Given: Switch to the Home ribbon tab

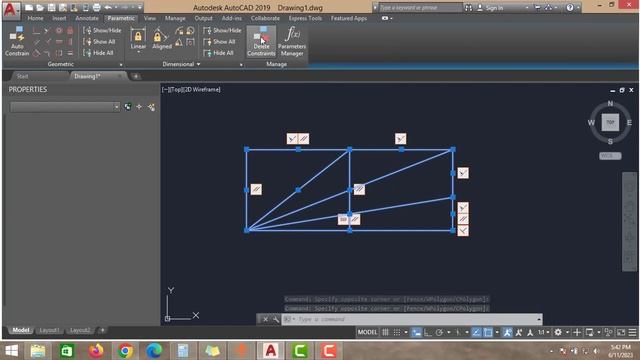Looking at the screenshot, I should 35,18.
